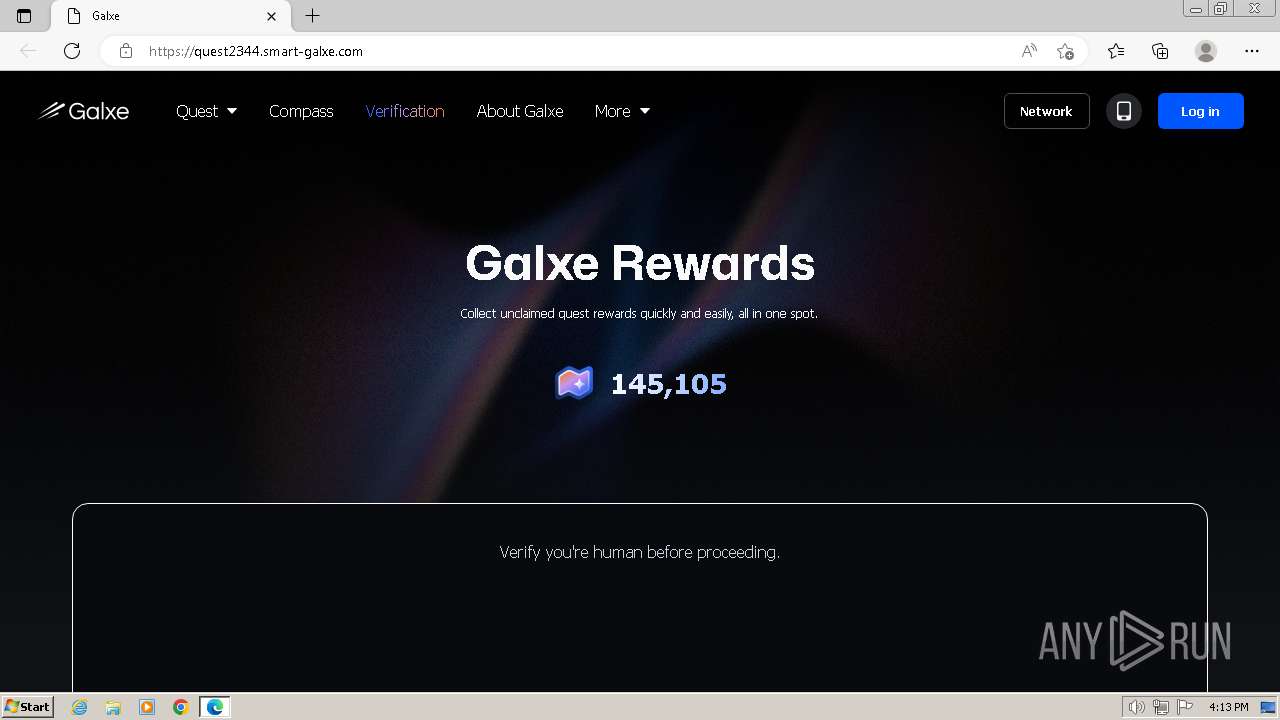Click the blue Log in button
The image size is (1280, 720).
1200,111
